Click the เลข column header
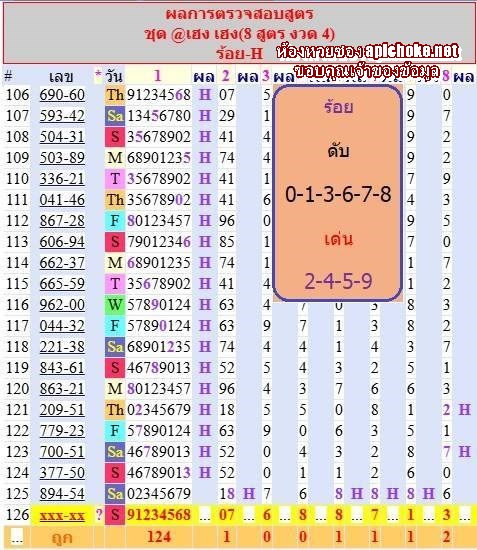 tap(61, 76)
